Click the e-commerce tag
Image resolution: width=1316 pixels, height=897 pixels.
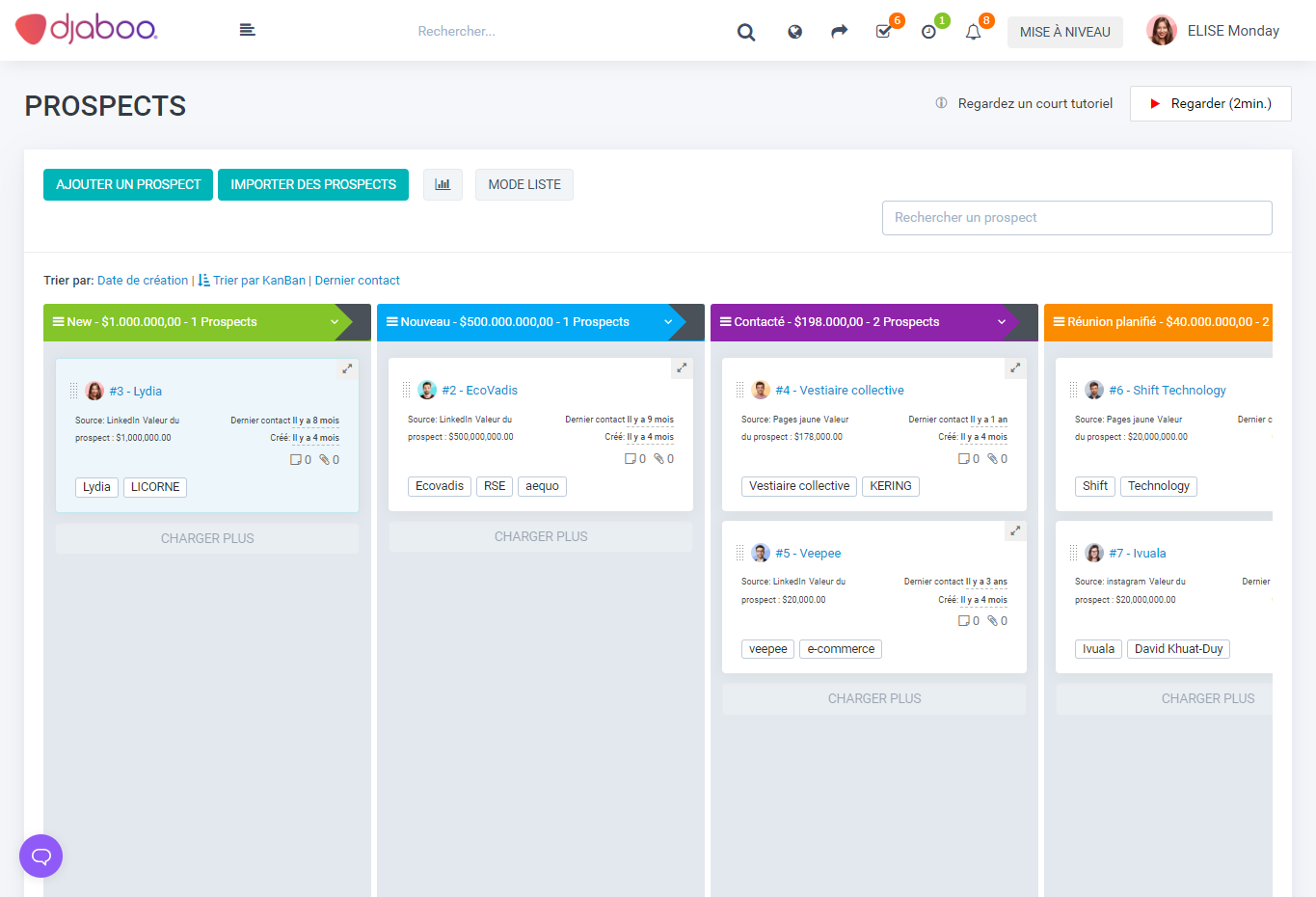pyautogui.click(x=841, y=649)
